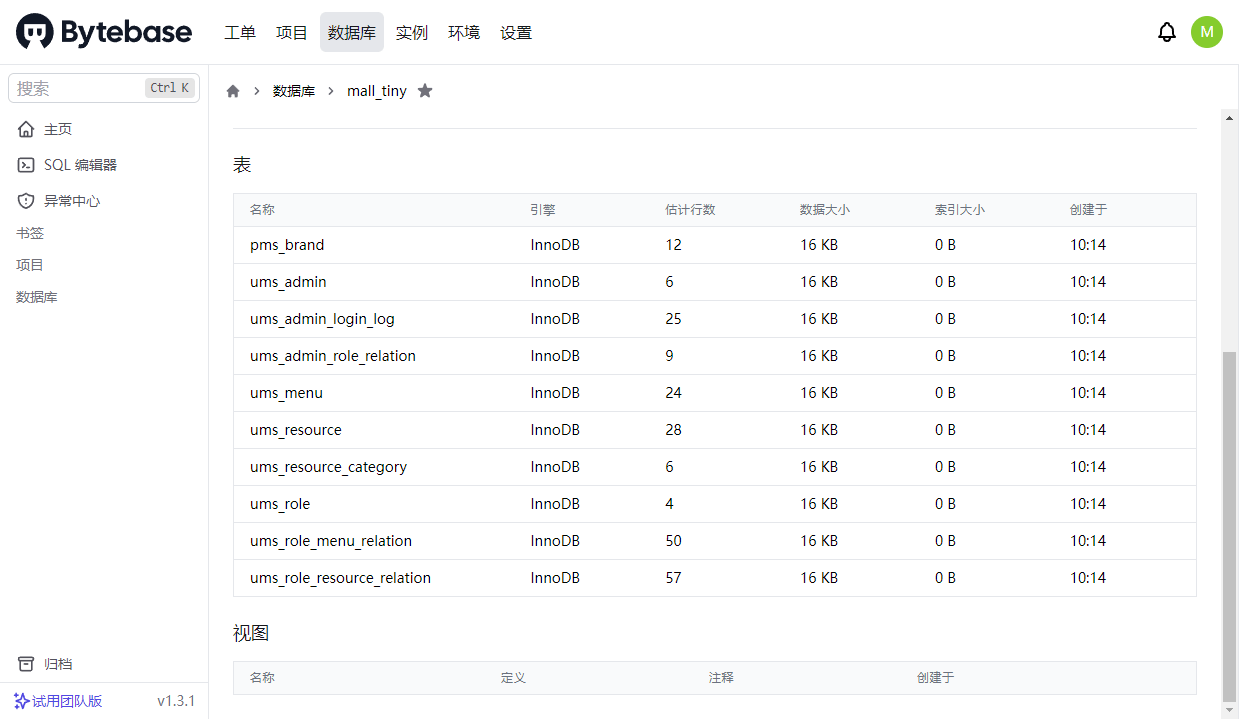Open the user avatar menu
The height and width of the screenshot is (719, 1239).
1206,32
